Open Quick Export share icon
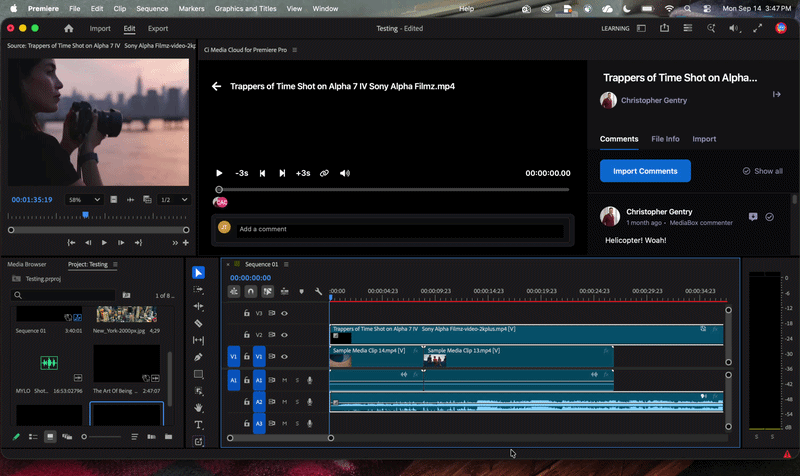Image resolution: width=800 pixels, height=476 pixels. 664,29
